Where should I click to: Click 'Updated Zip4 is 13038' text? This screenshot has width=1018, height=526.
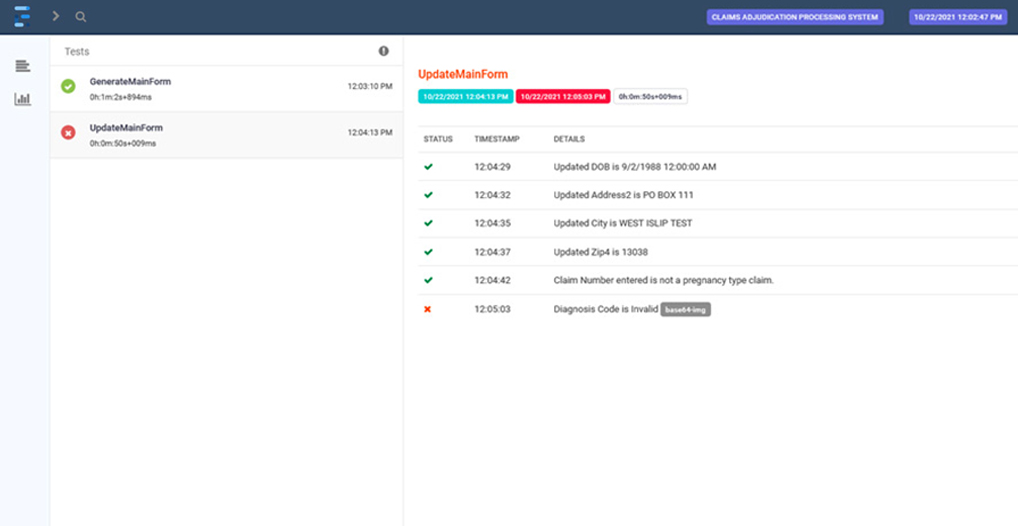pos(601,252)
